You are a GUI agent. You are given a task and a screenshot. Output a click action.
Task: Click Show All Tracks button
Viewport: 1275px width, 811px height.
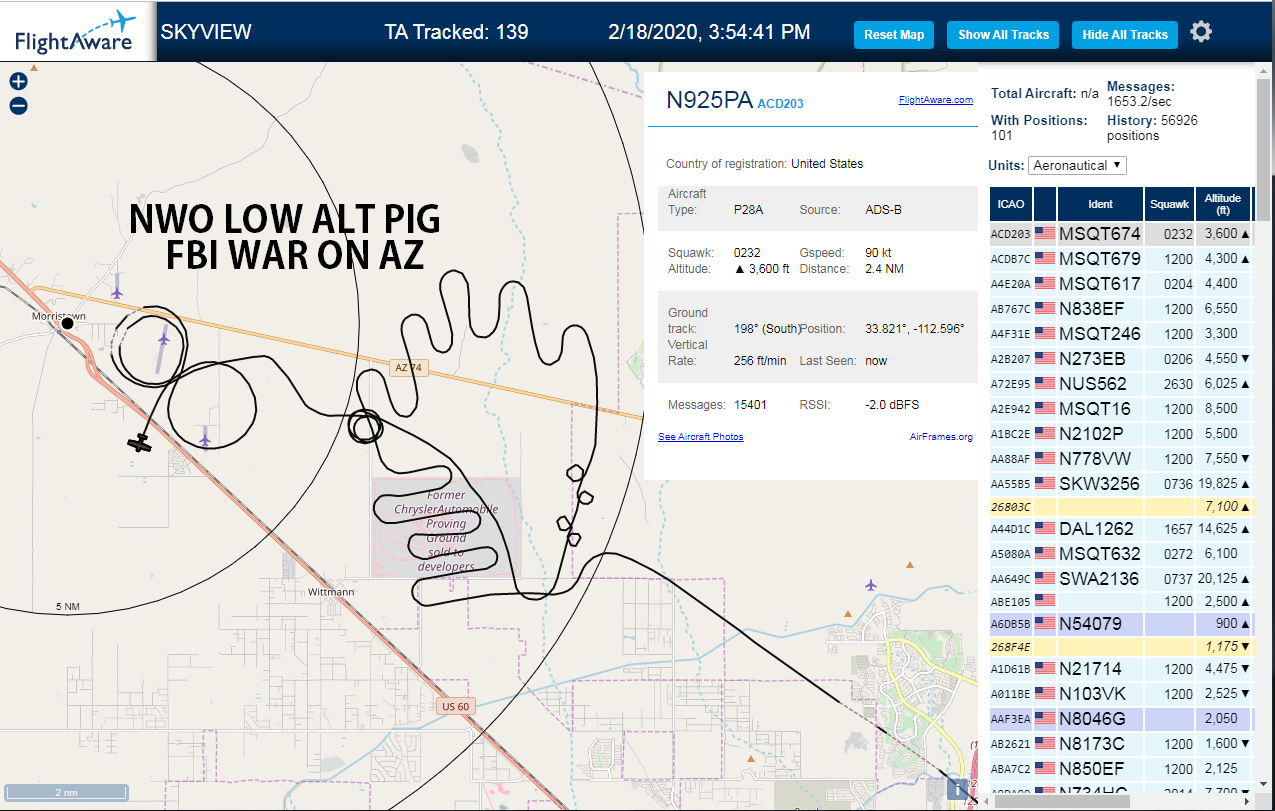1003,34
